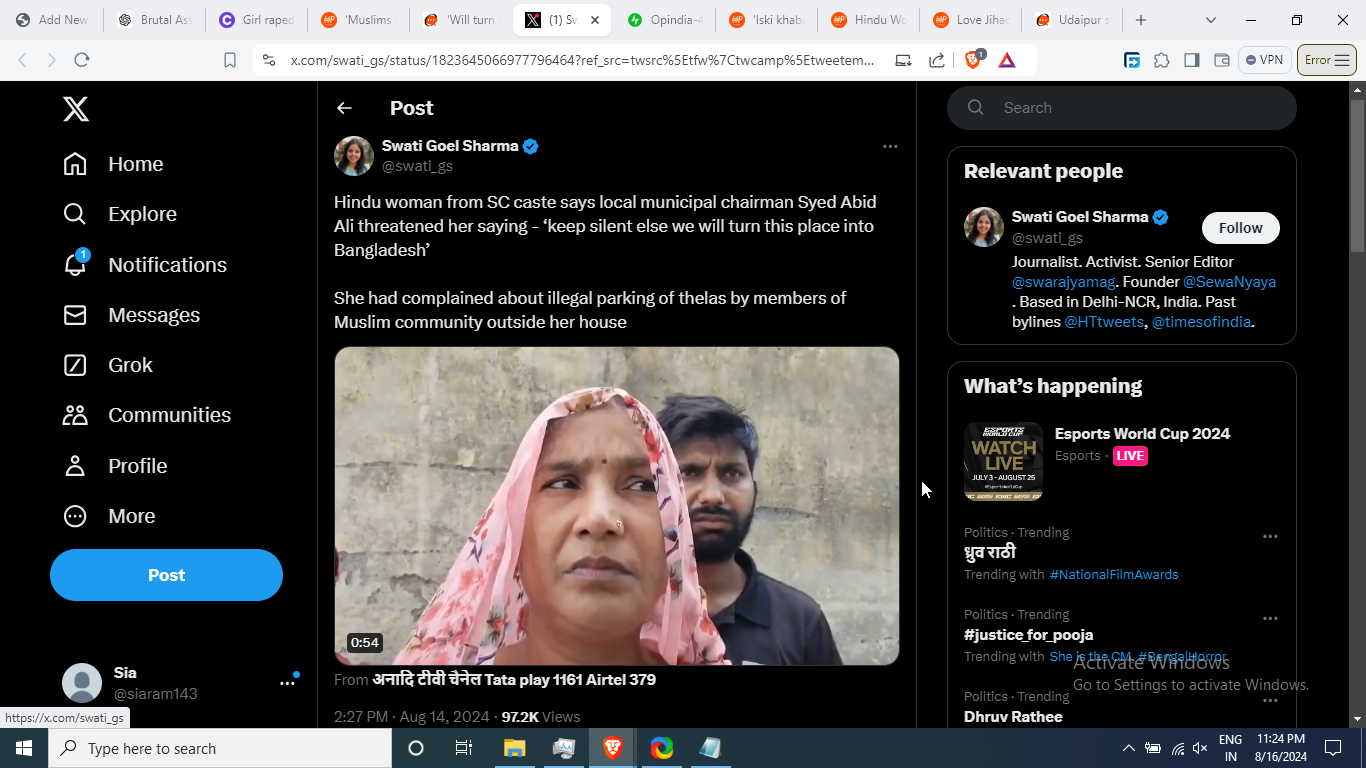Screen dimensions: 1366x768
Task: Toggle the Brave VPN button
Action: [x=1264, y=60]
